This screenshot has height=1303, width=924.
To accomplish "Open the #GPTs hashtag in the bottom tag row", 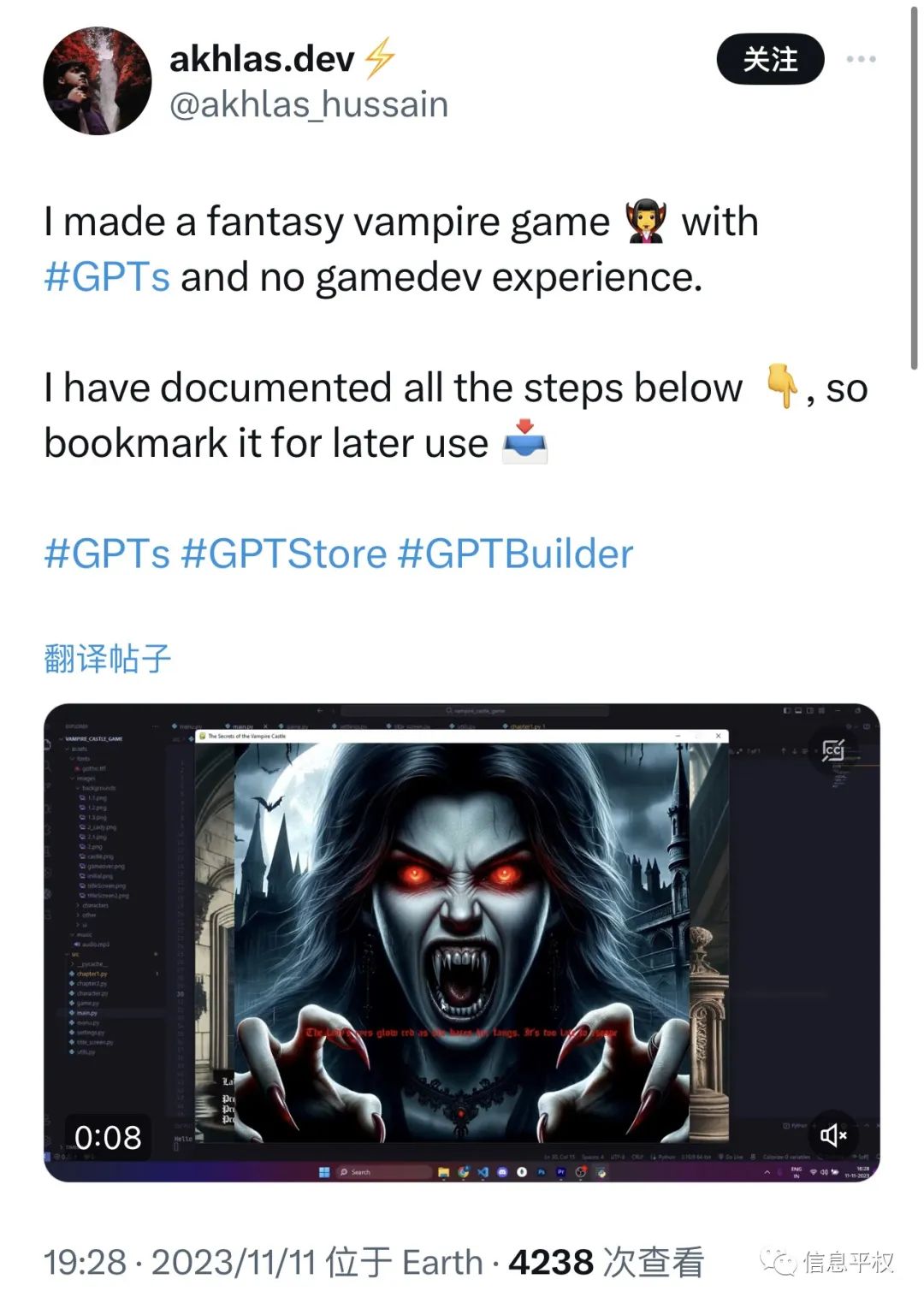I will click(107, 554).
